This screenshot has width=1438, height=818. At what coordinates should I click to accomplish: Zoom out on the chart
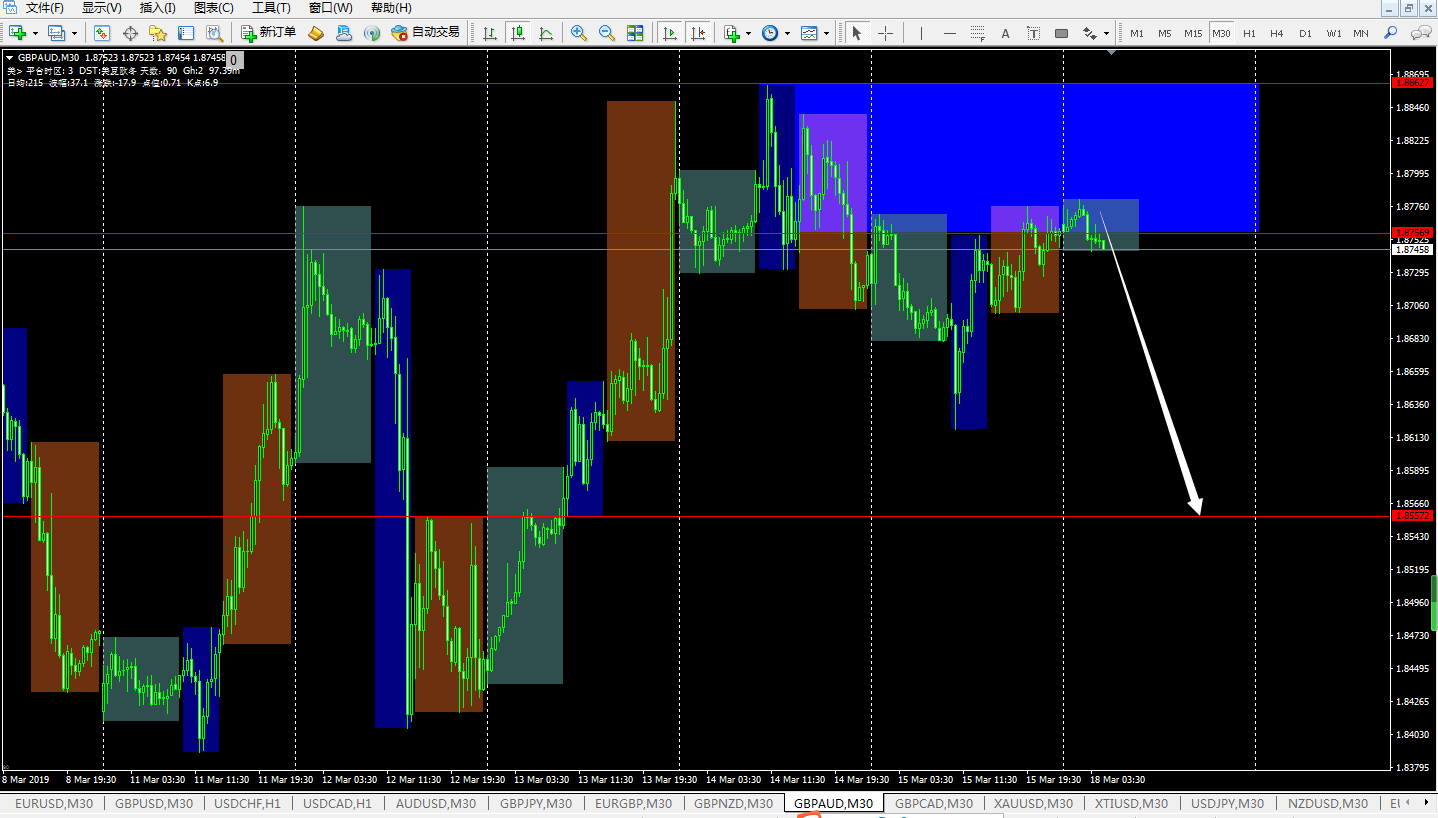coord(607,33)
